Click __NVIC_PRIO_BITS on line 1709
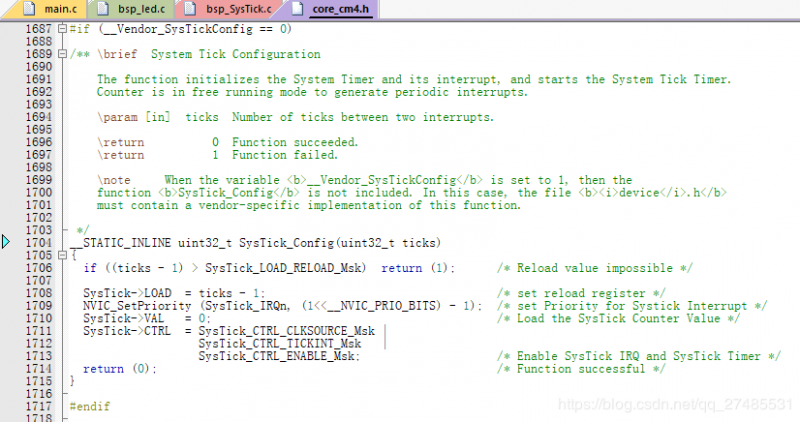The image size is (800, 422). click(381, 306)
